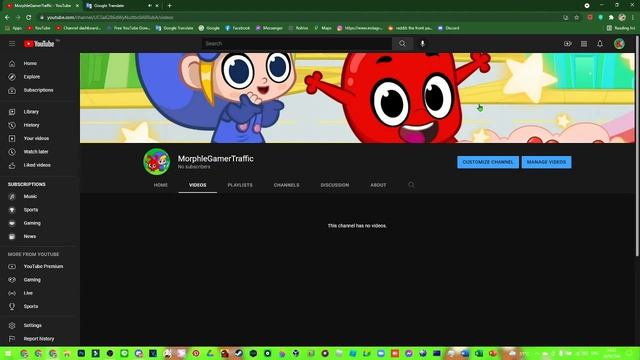Open Steam from the taskbar

tap(239, 353)
